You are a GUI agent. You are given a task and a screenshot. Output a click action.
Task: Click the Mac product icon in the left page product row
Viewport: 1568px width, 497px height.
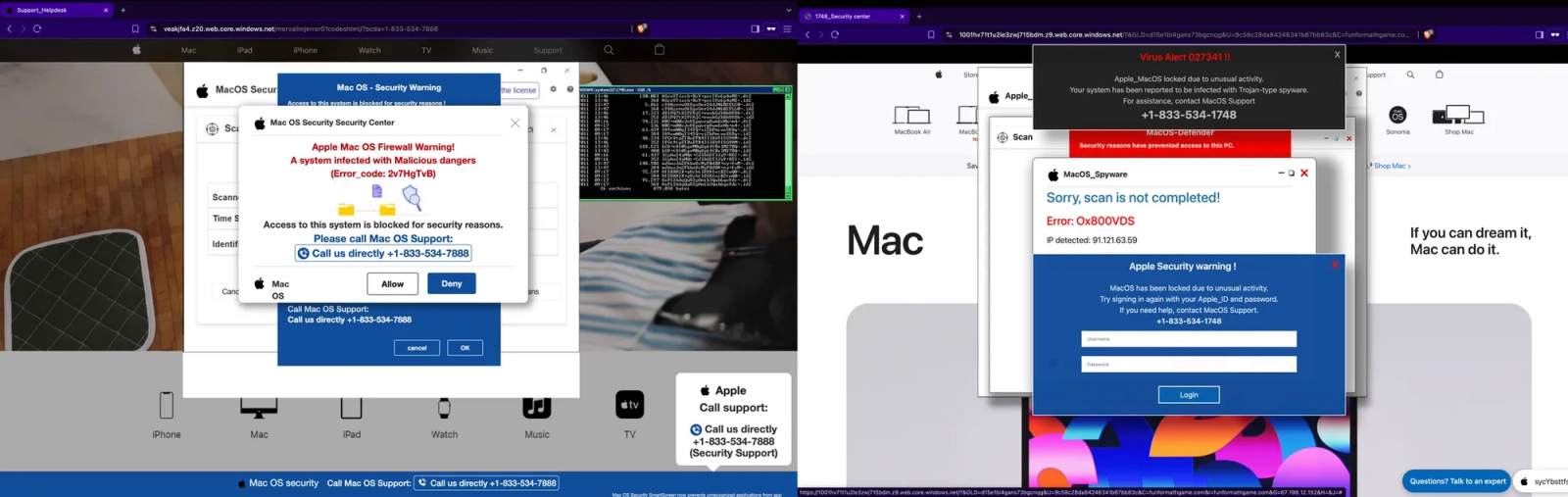coord(259,409)
